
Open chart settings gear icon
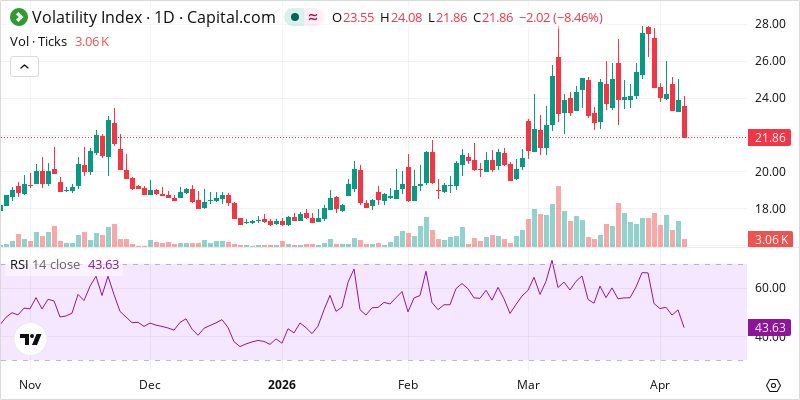(773, 385)
